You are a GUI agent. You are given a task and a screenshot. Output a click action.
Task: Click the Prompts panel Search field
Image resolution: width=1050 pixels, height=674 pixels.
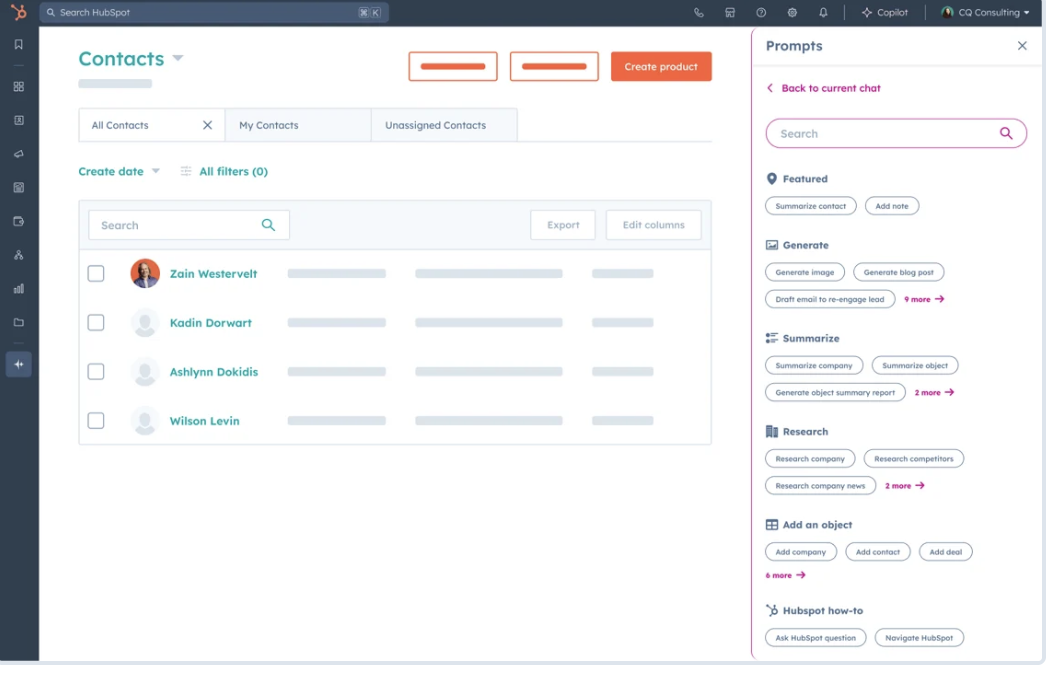click(897, 134)
